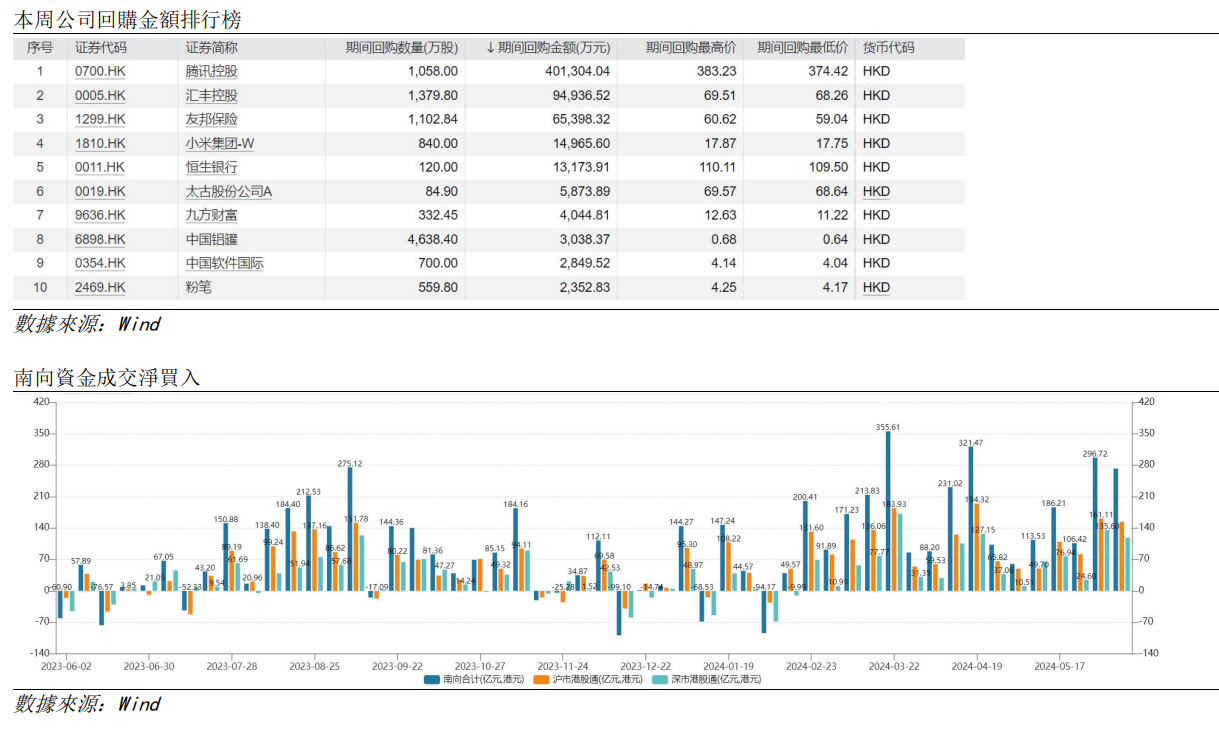Select the 九方财富 name cell
This screenshot has width=1219, height=729.
pyautogui.click(x=212, y=215)
